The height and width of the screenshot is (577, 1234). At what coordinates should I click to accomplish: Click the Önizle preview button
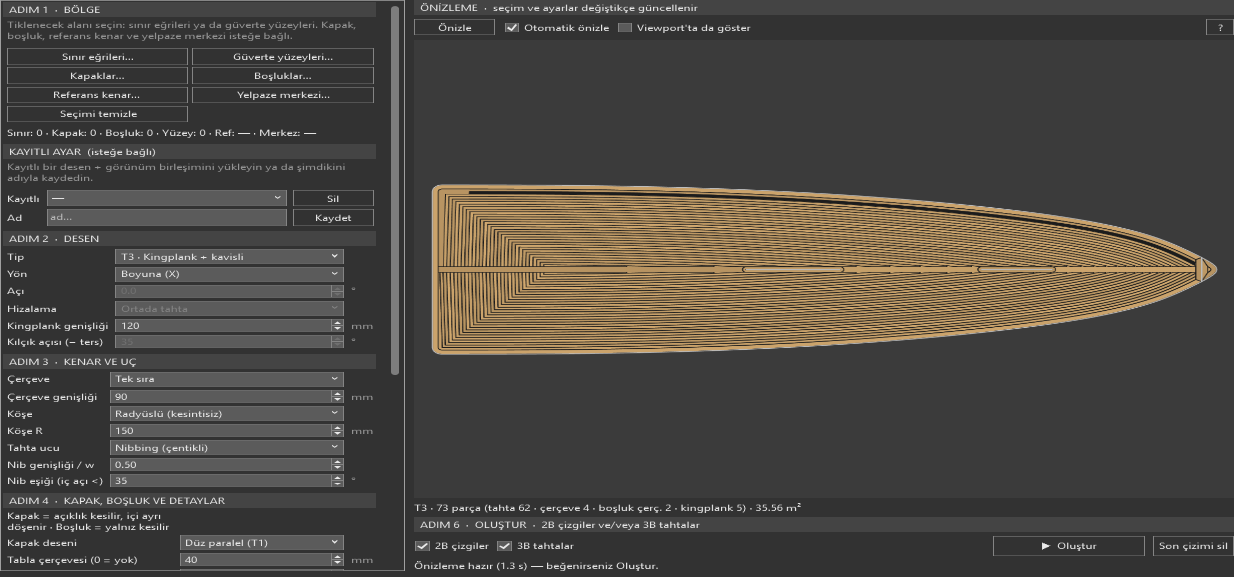click(455, 28)
